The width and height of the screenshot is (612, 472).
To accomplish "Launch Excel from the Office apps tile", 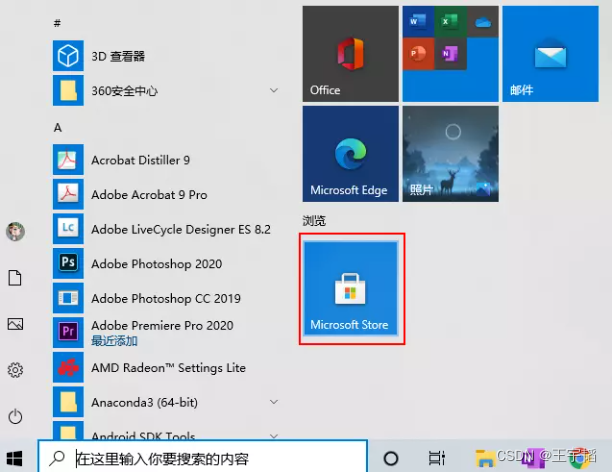I will click(450, 21).
